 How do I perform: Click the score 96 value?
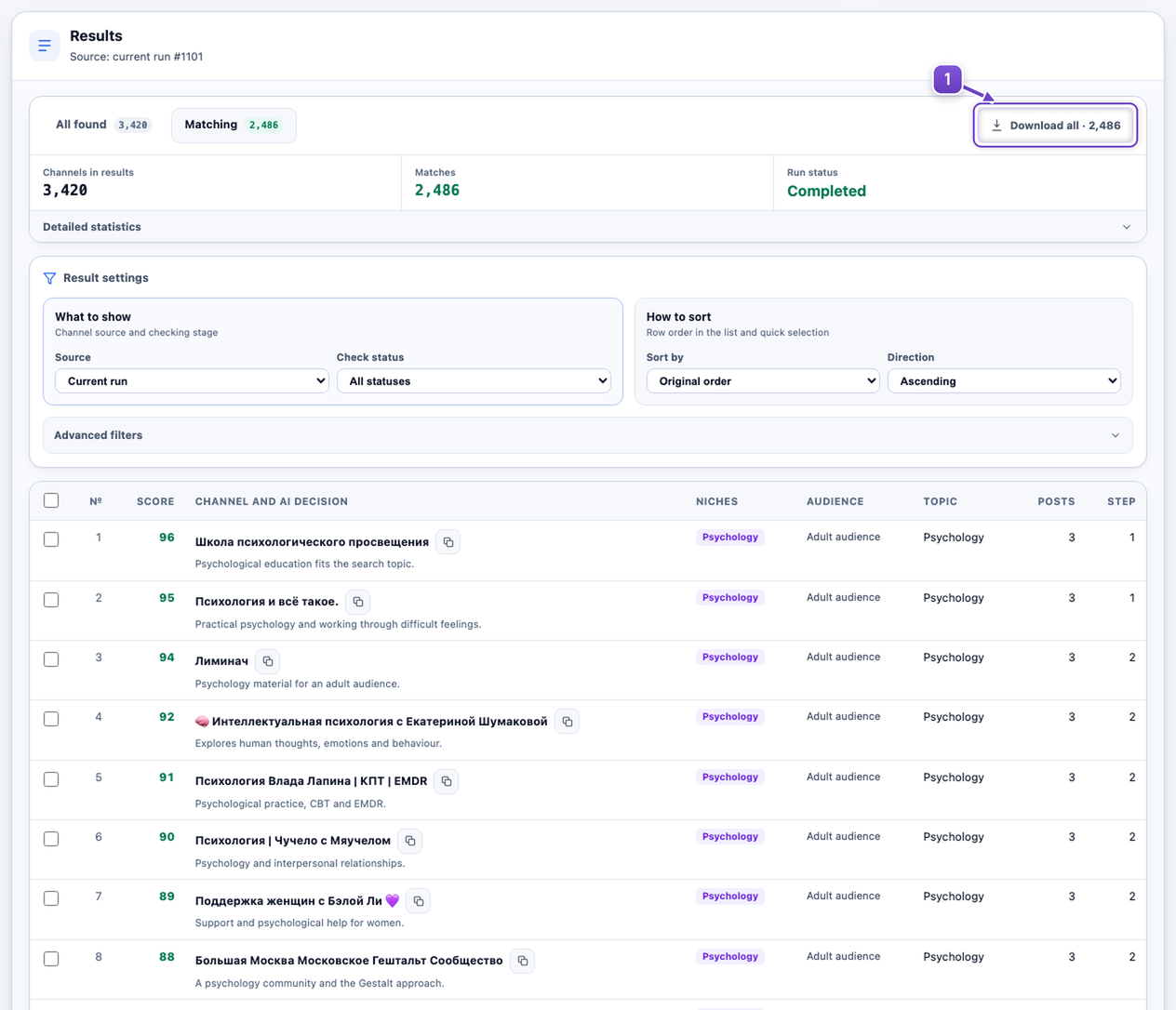point(167,538)
